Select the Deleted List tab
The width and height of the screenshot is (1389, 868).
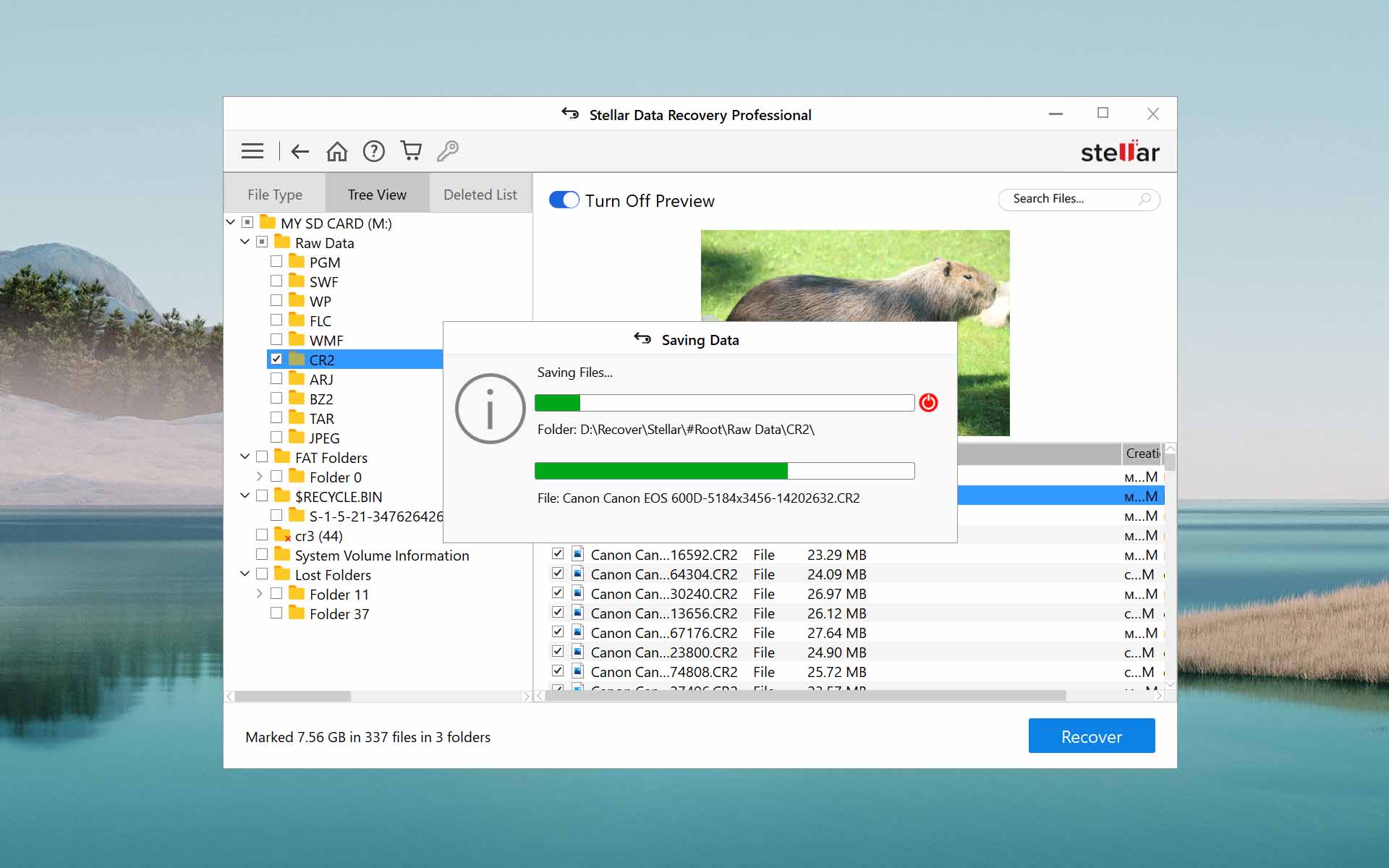point(479,194)
